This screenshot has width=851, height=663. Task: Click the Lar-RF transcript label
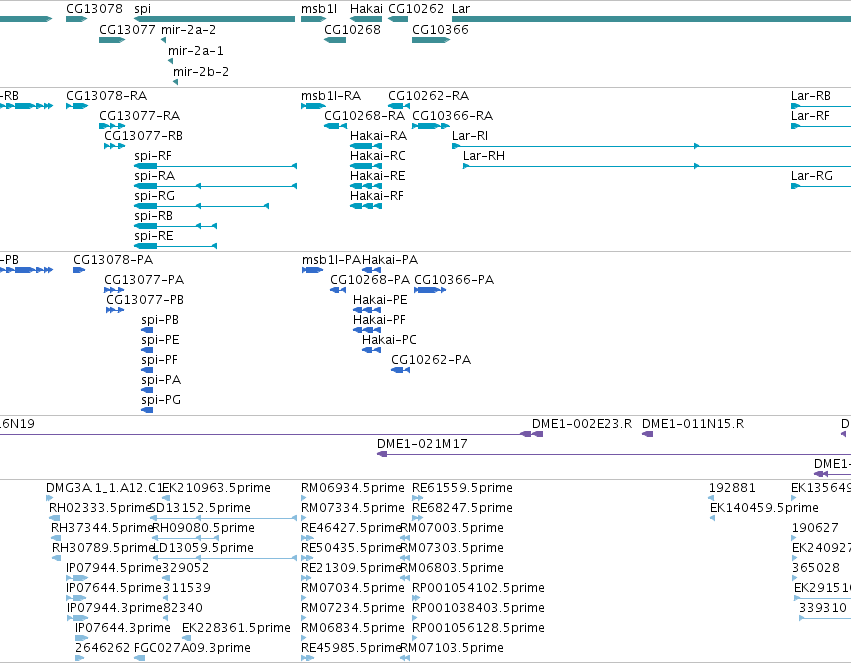point(810,116)
